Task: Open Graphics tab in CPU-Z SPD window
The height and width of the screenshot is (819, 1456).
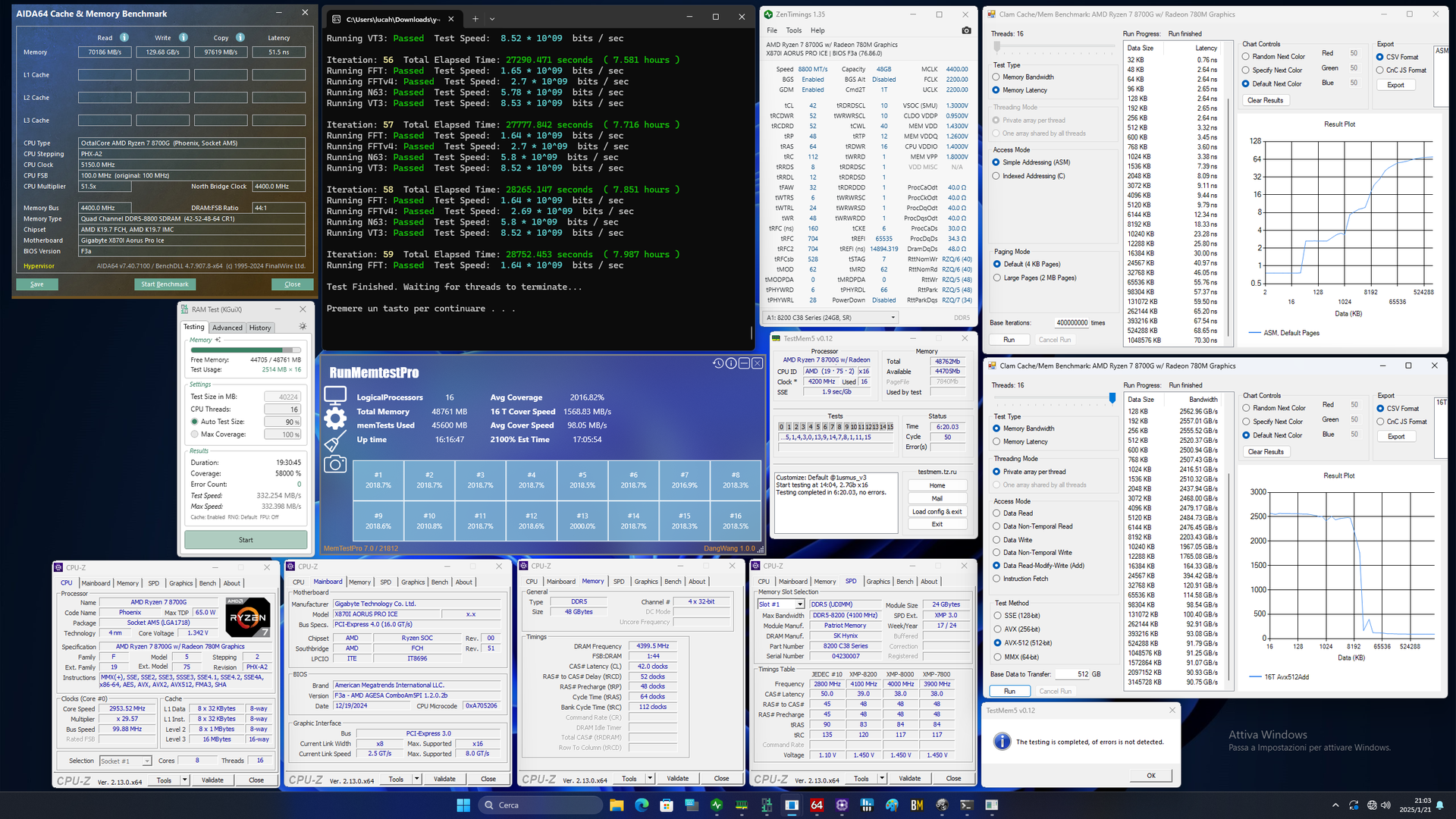Action: pyautogui.click(x=878, y=582)
